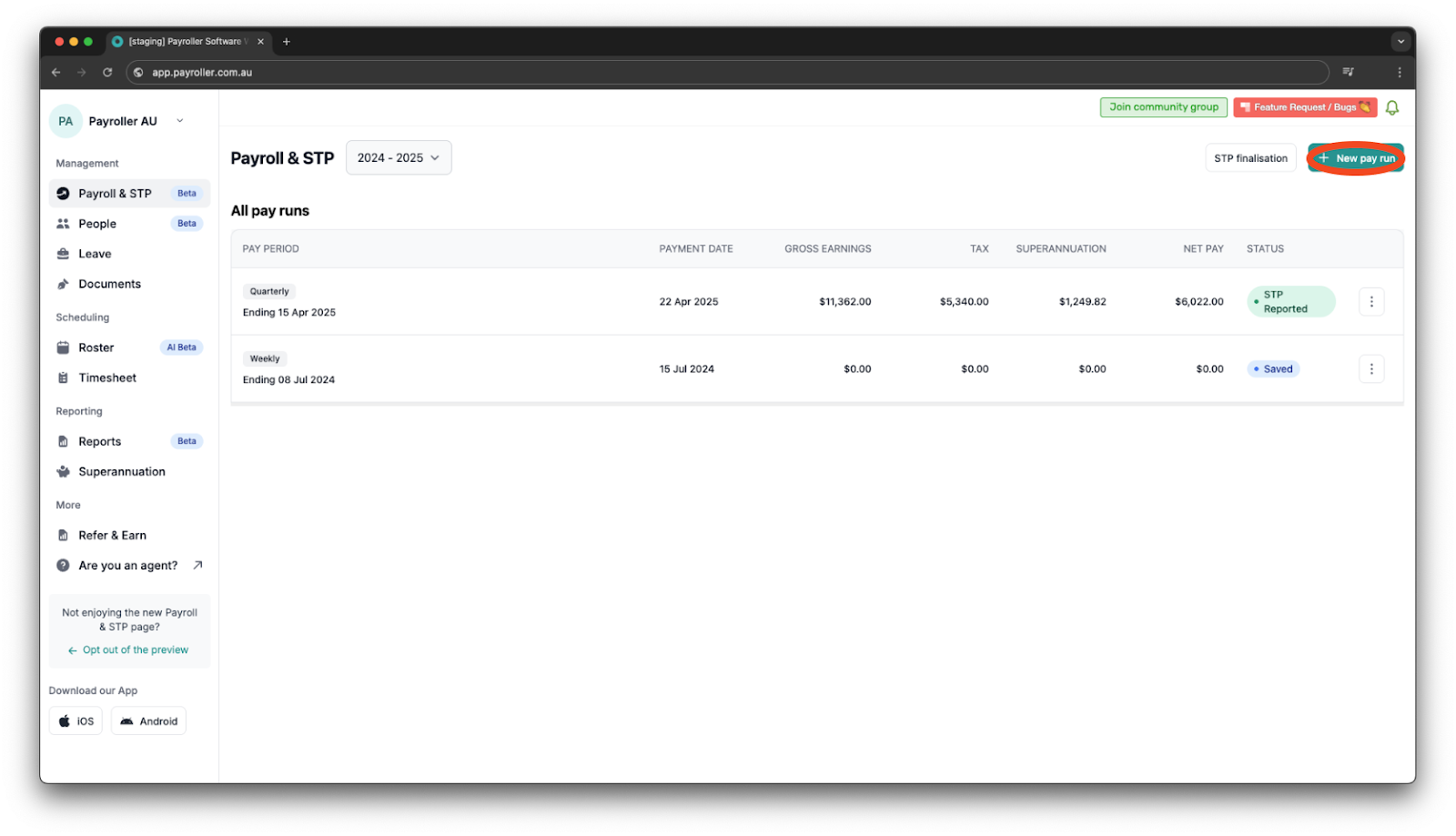Open the Roster section
Image resolution: width=1456 pixels, height=836 pixels.
pos(96,347)
